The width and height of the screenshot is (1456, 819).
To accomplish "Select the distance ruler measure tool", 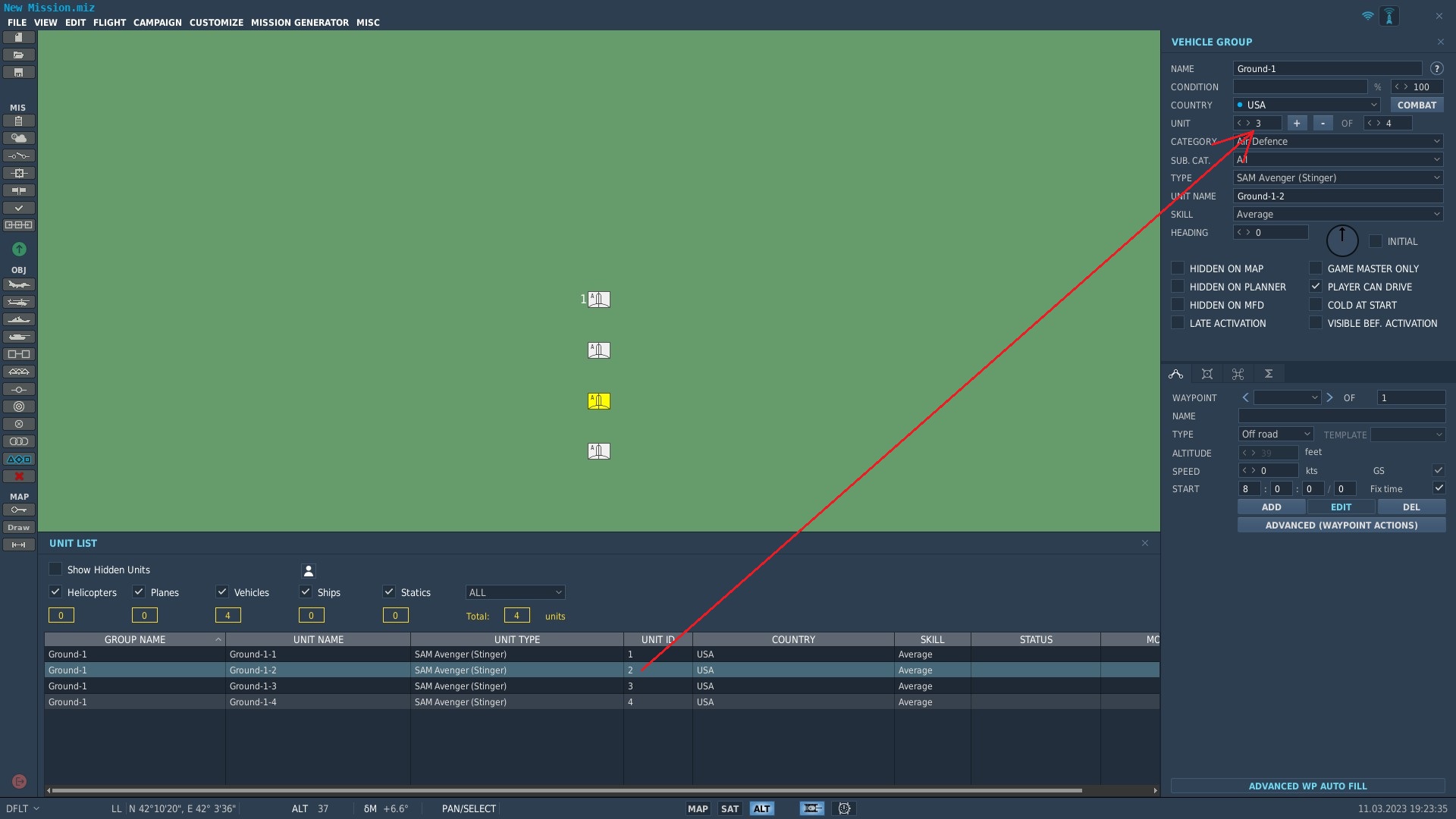I will point(18,544).
